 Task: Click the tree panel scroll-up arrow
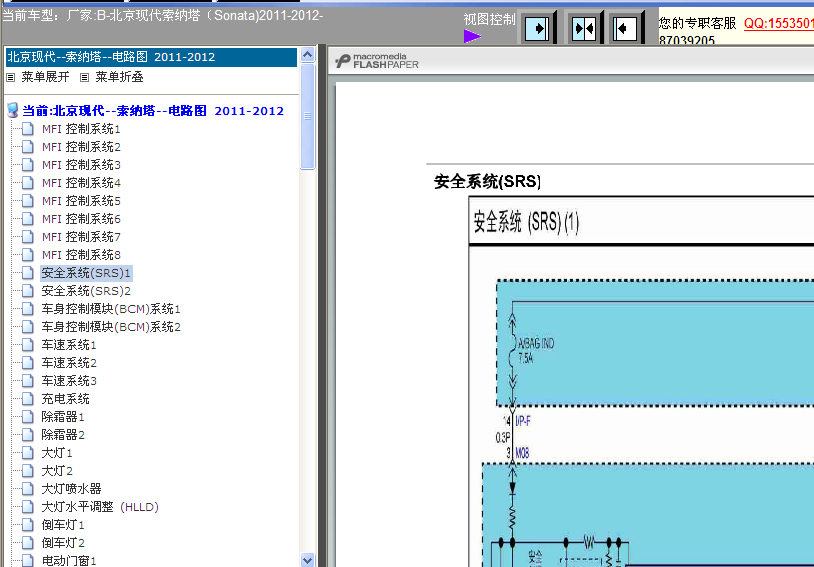tap(307, 55)
